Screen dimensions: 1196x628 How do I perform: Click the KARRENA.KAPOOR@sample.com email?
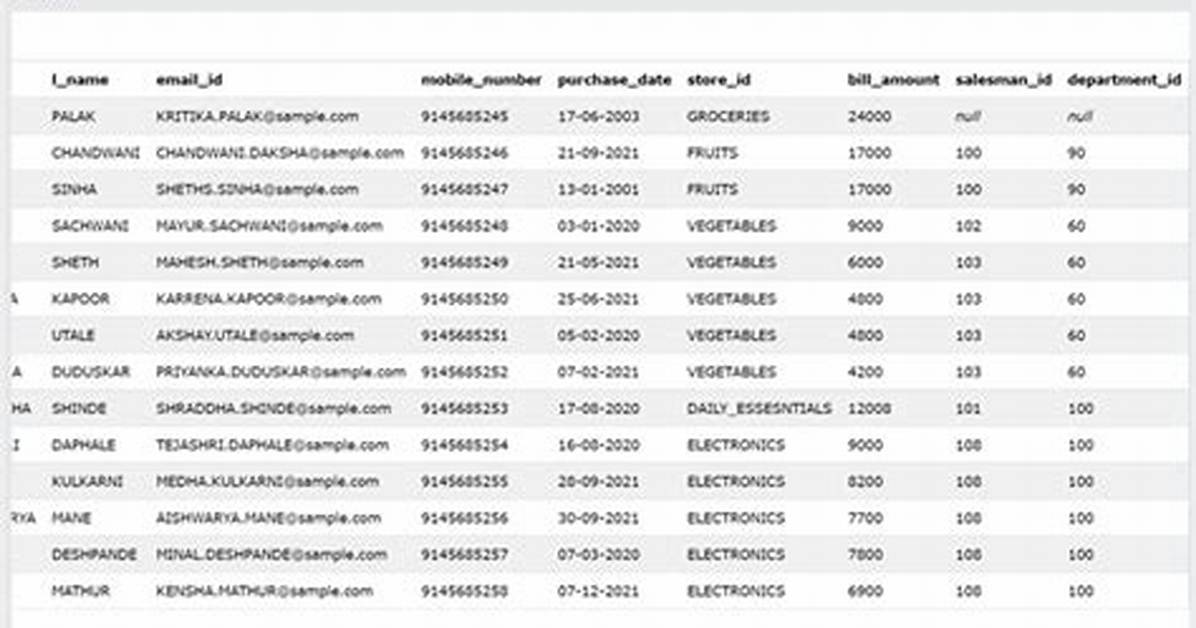pos(268,299)
